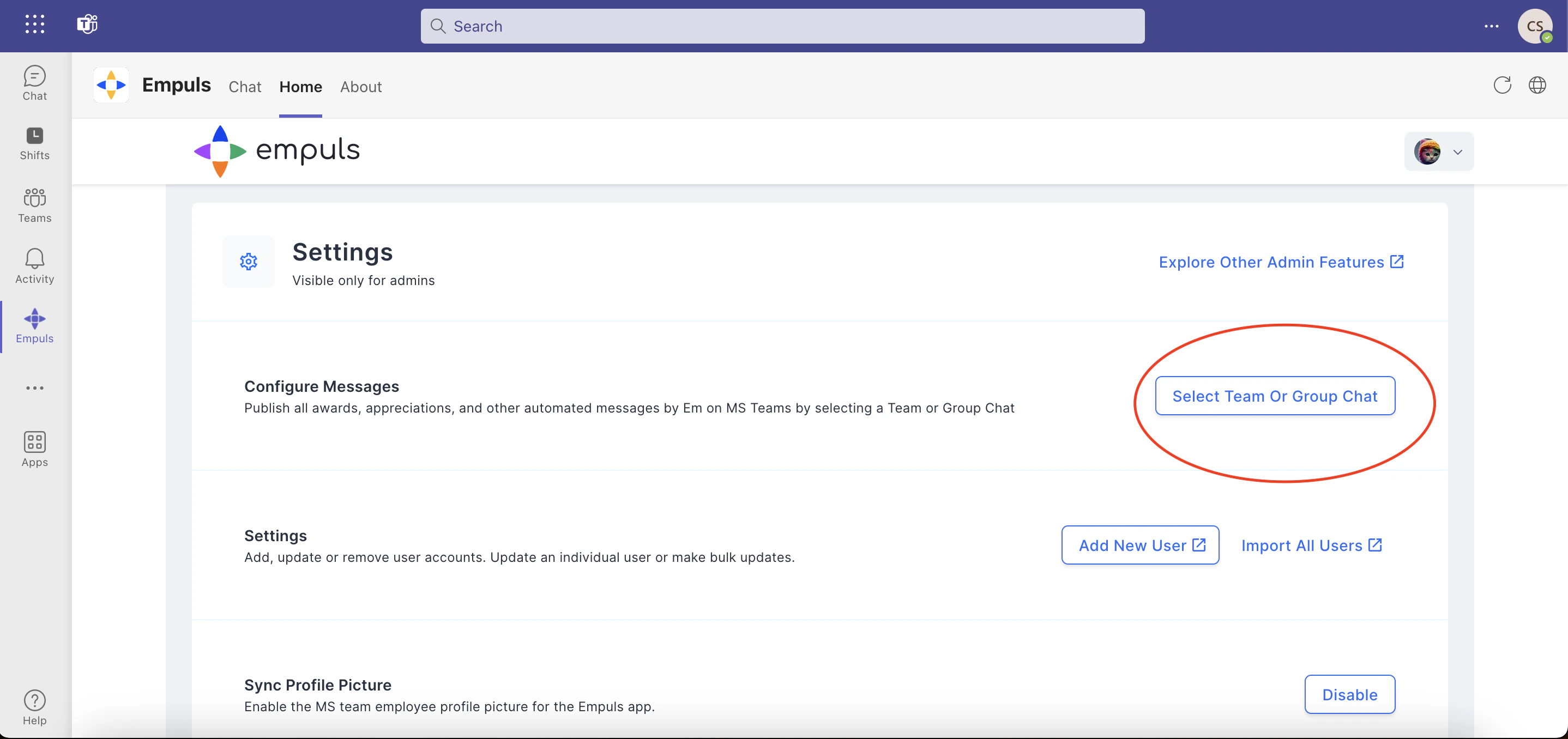
Task: Open the CS profile avatar
Action: point(1535,26)
